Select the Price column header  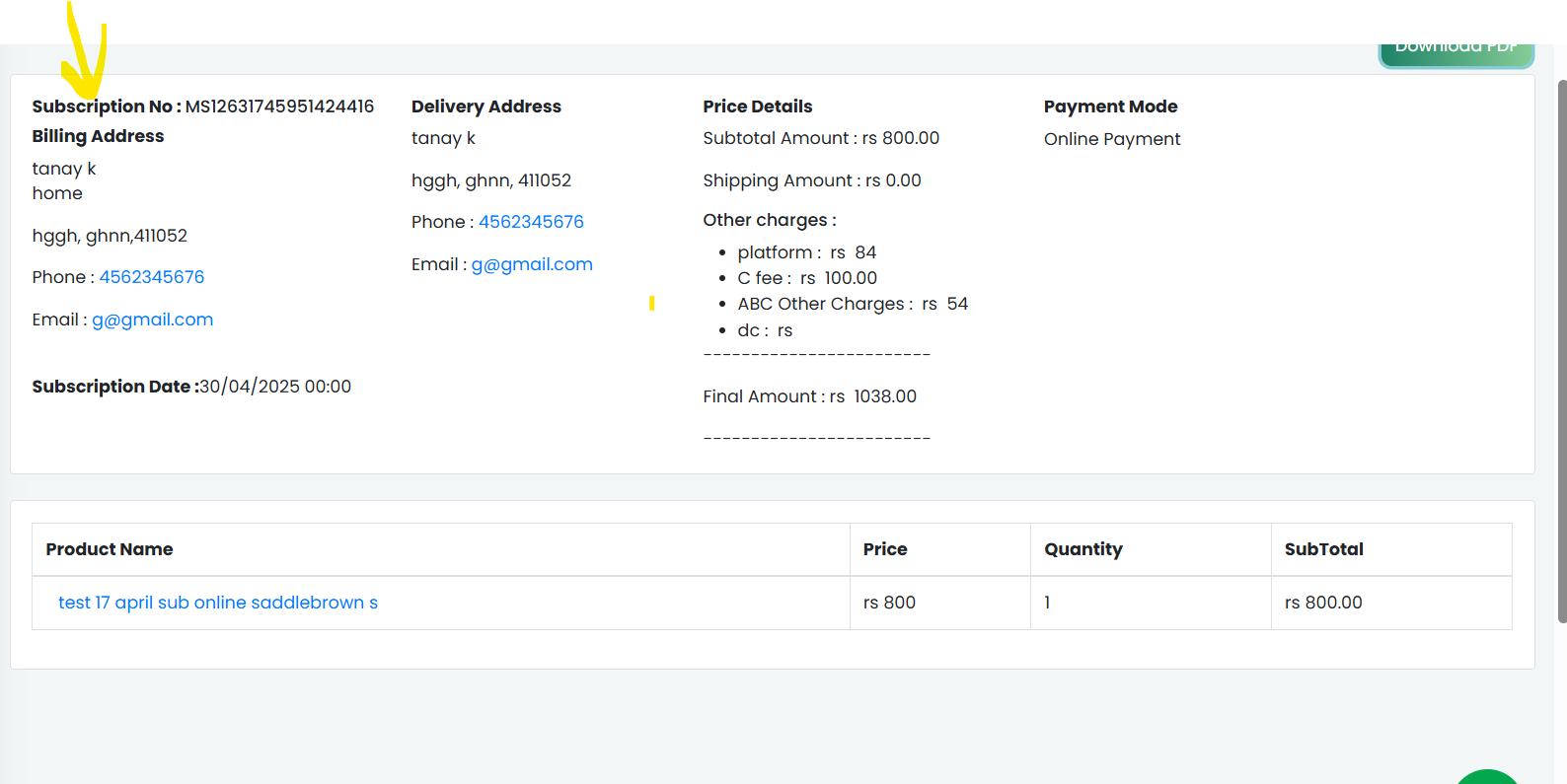point(885,549)
